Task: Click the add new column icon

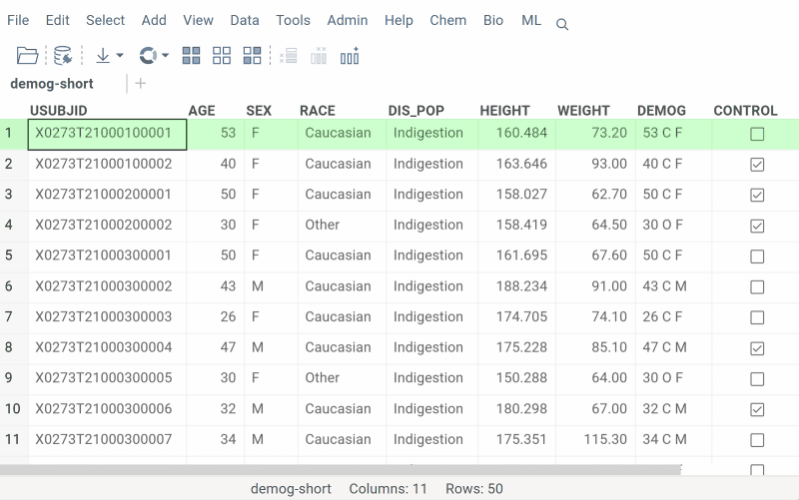Action: tap(349, 56)
